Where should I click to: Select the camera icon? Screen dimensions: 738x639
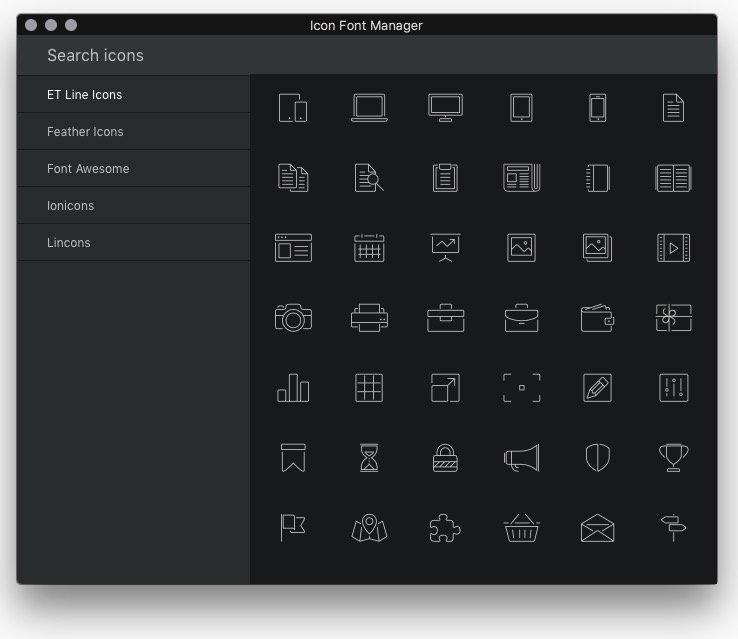[x=293, y=318]
